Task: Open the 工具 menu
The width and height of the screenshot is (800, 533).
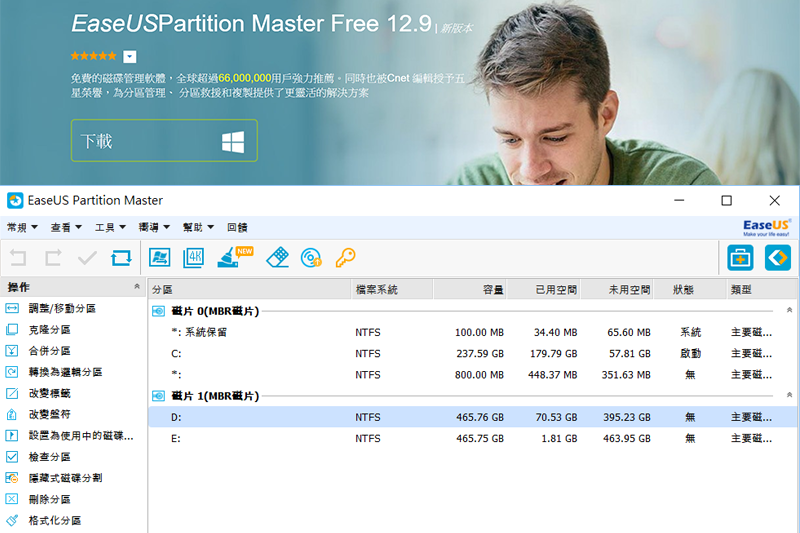Action: pos(110,227)
